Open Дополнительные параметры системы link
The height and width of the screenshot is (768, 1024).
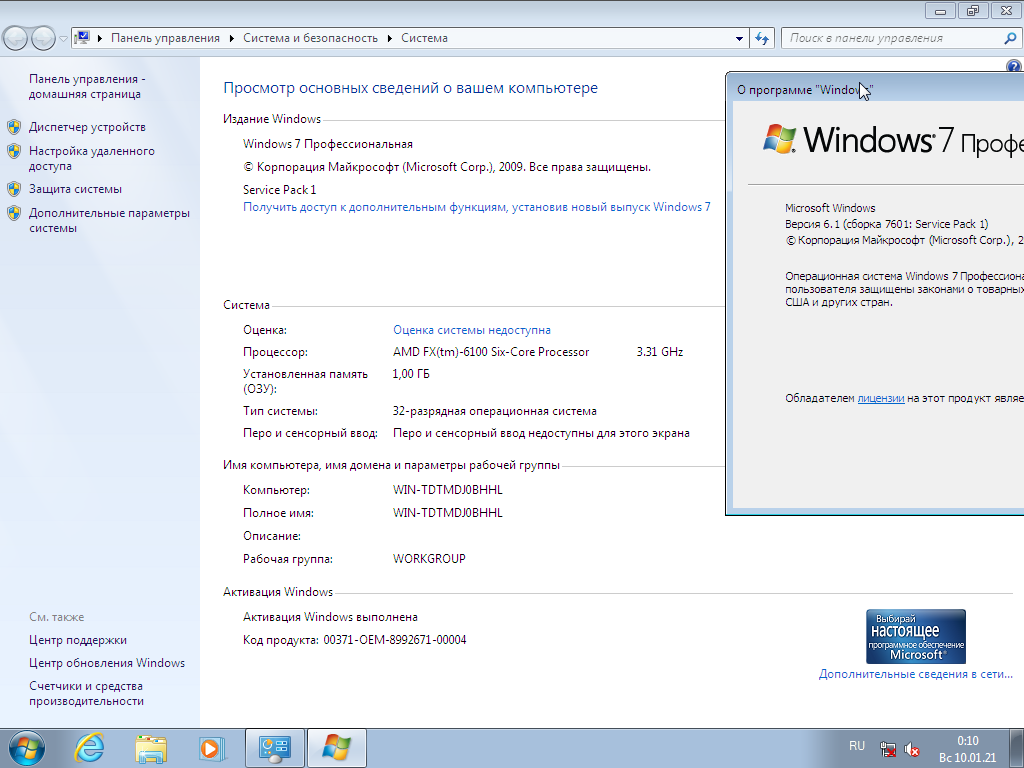click(109, 220)
